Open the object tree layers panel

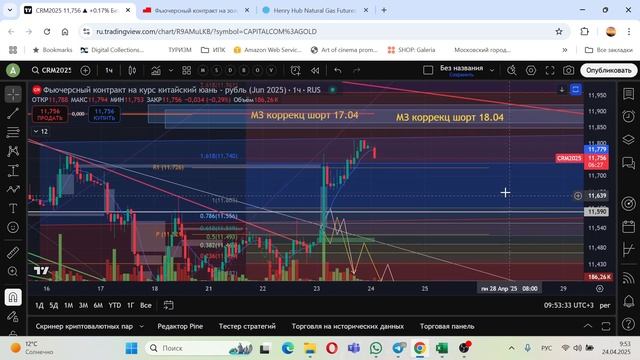point(629,139)
